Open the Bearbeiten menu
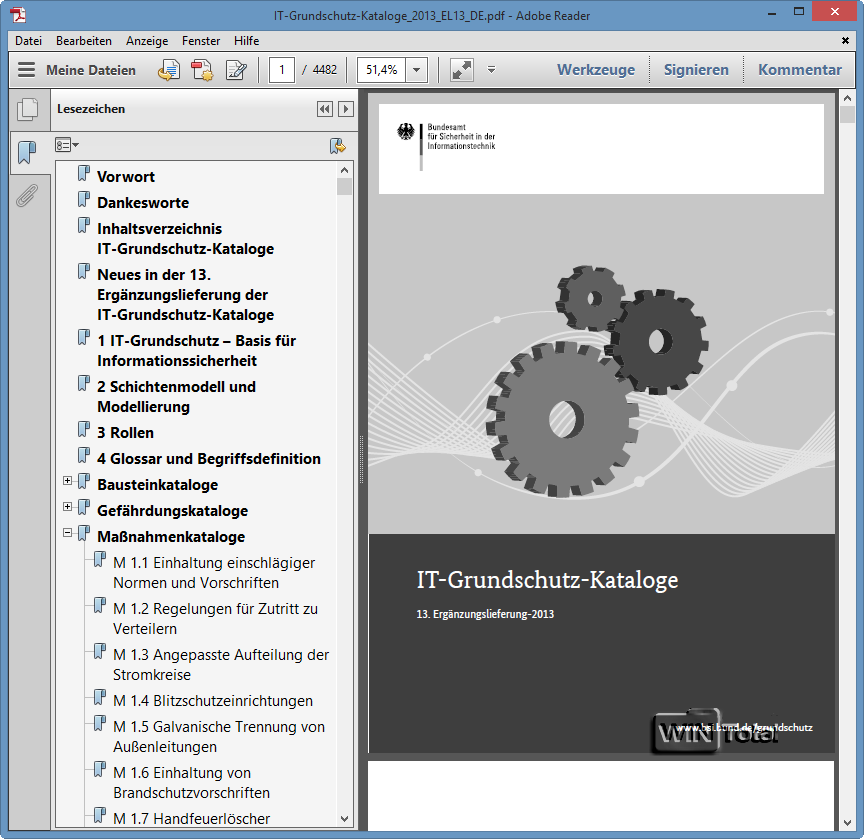This screenshot has width=864, height=839. (x=84, y=41)
